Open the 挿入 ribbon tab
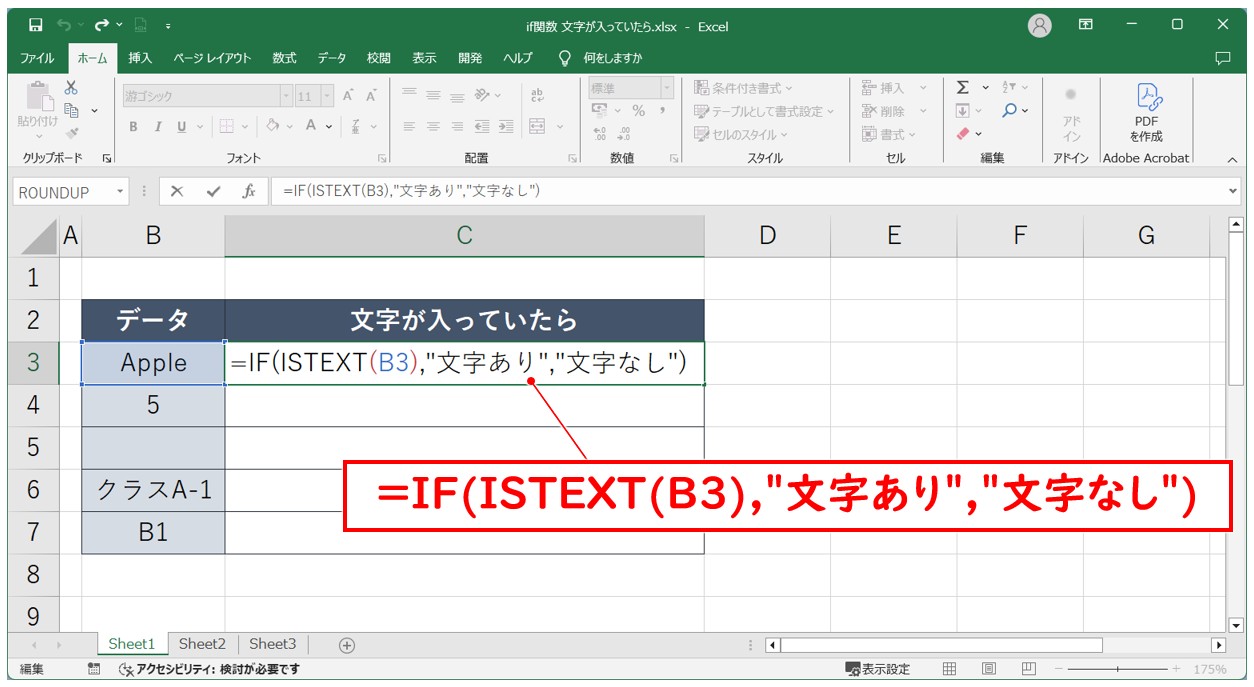1254x687 pixels. [140, 58]
